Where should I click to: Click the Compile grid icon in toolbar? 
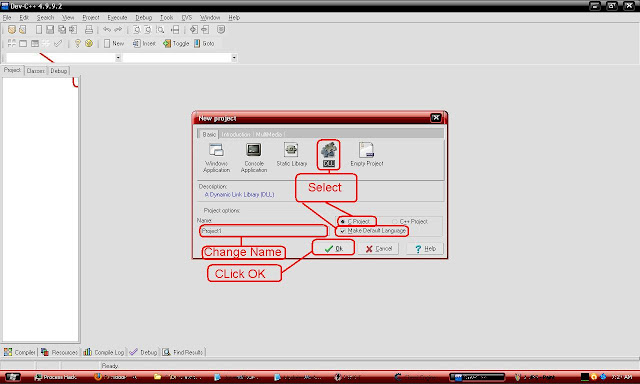tap(11, 43)
